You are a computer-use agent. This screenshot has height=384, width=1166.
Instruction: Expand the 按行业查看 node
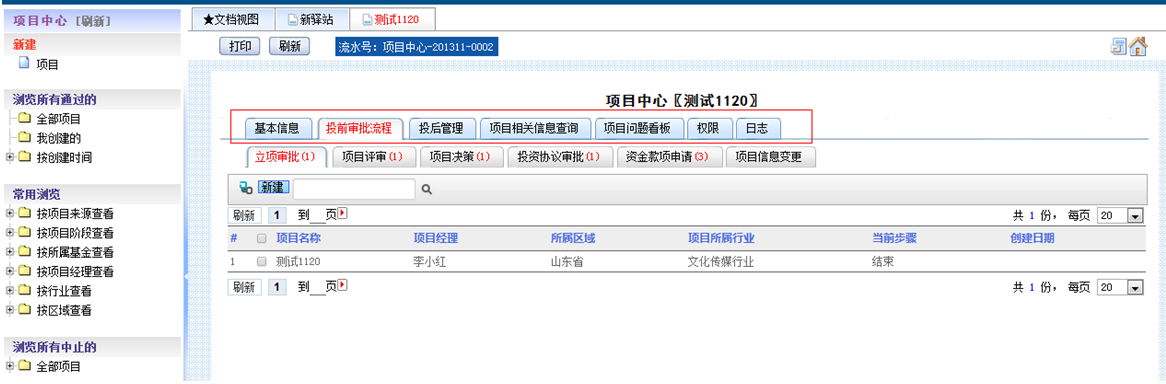coord(9,292)
